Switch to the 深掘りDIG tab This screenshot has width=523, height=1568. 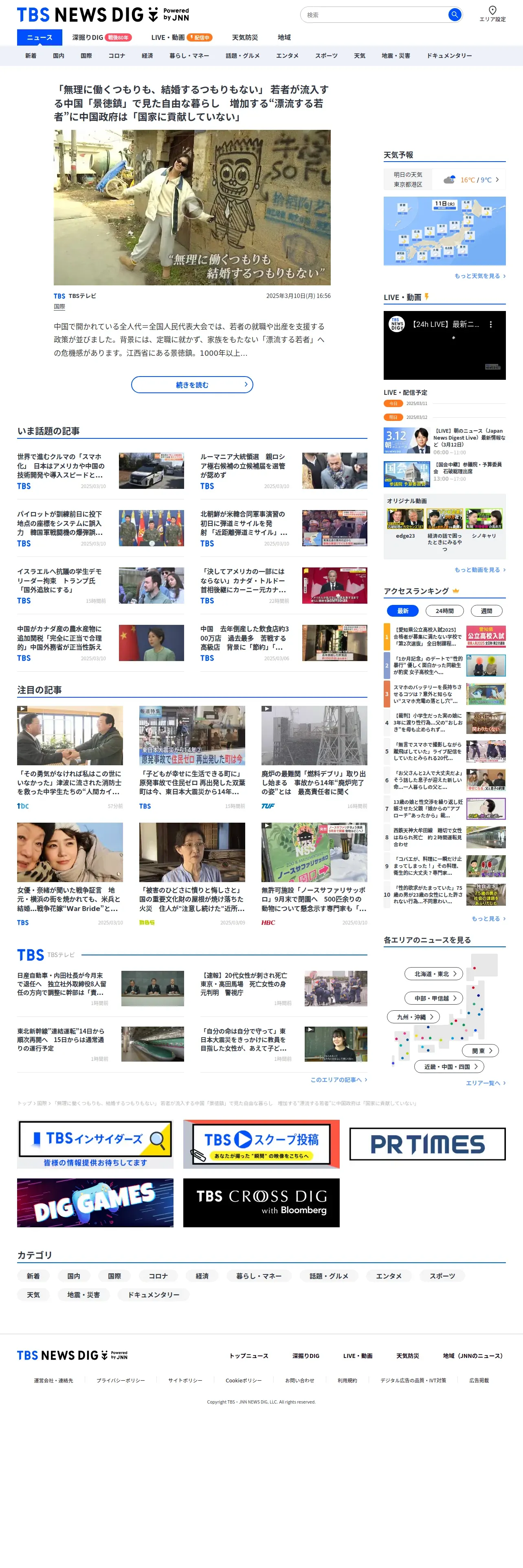(102, 37)
